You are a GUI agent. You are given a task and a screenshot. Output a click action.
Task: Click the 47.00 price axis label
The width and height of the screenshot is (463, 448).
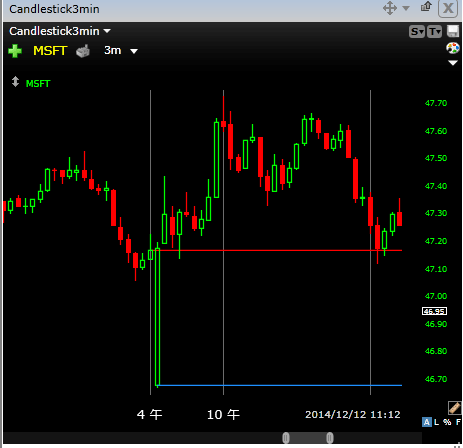click(436, 296)
